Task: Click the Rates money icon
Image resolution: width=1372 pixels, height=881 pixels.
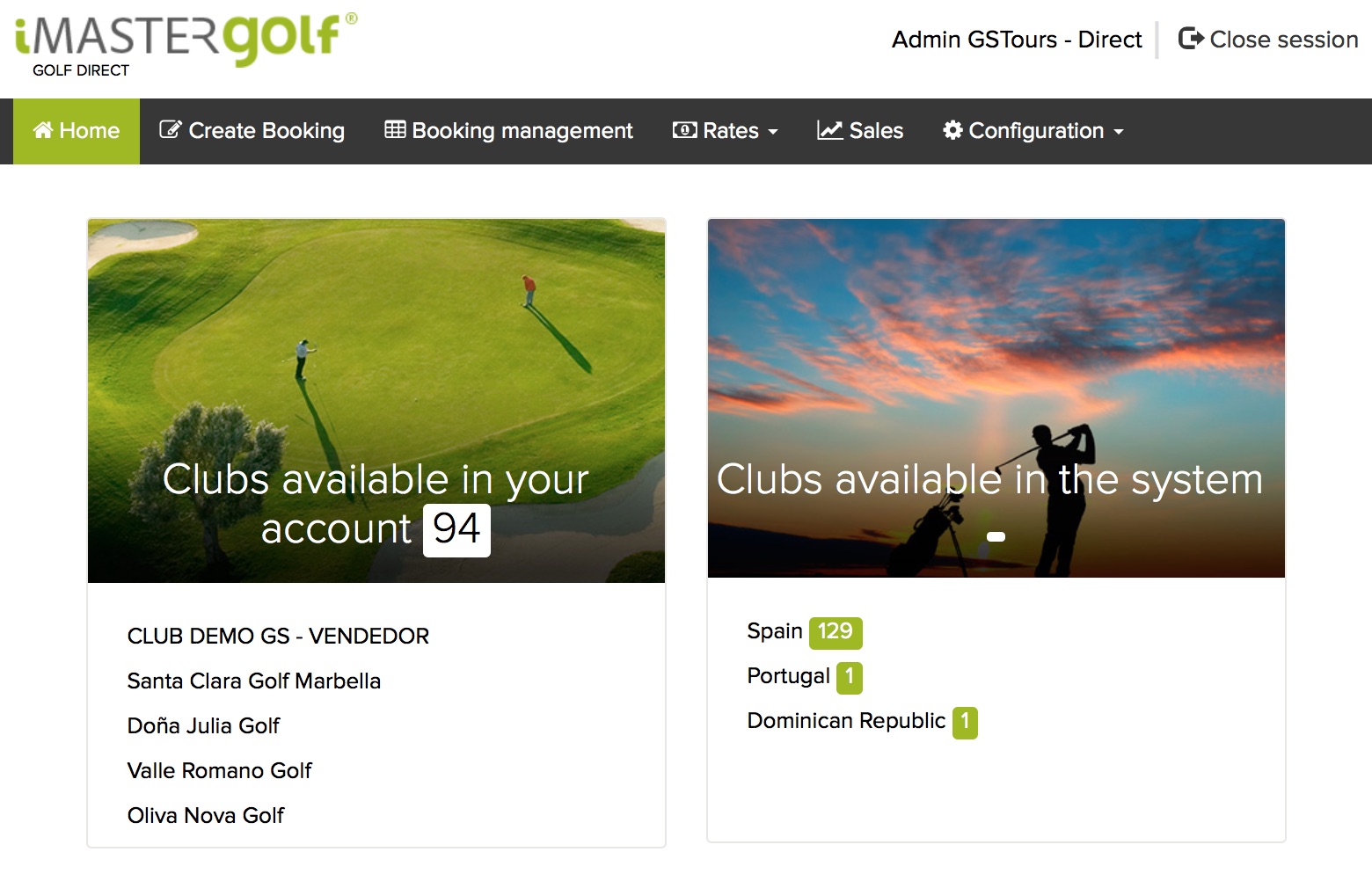Action: pyautogui.click(x=684, y=130)
